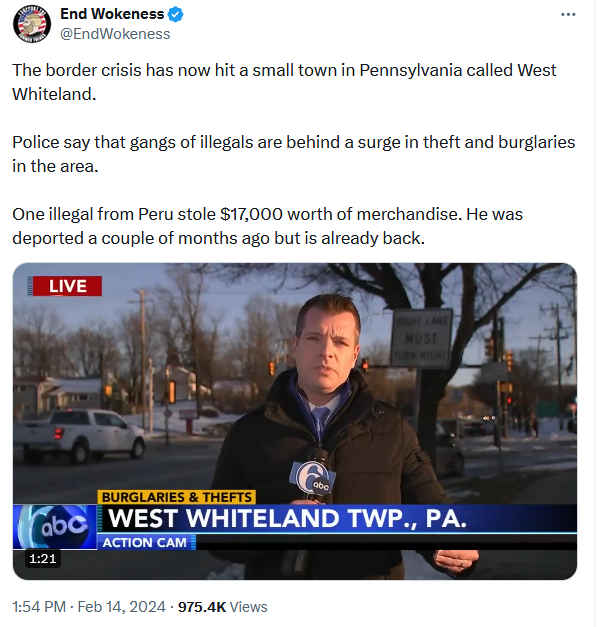
Task: Click the Feb 14, 2024 date
Action: [121, 607]
